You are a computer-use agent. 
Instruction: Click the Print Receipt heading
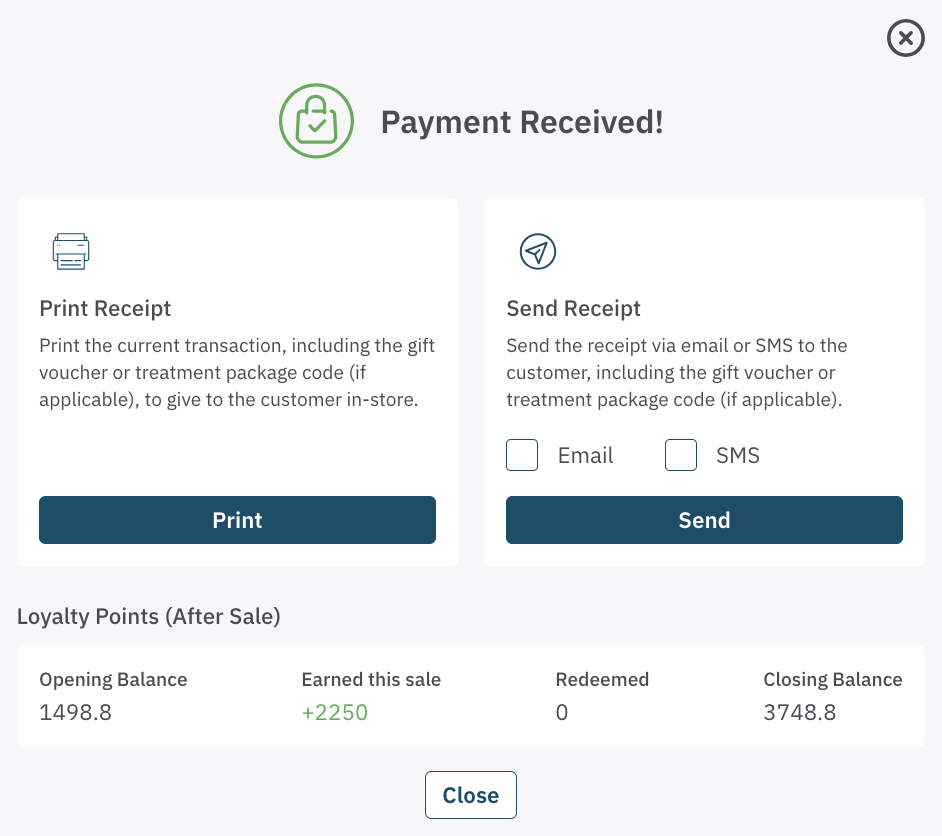105,309
